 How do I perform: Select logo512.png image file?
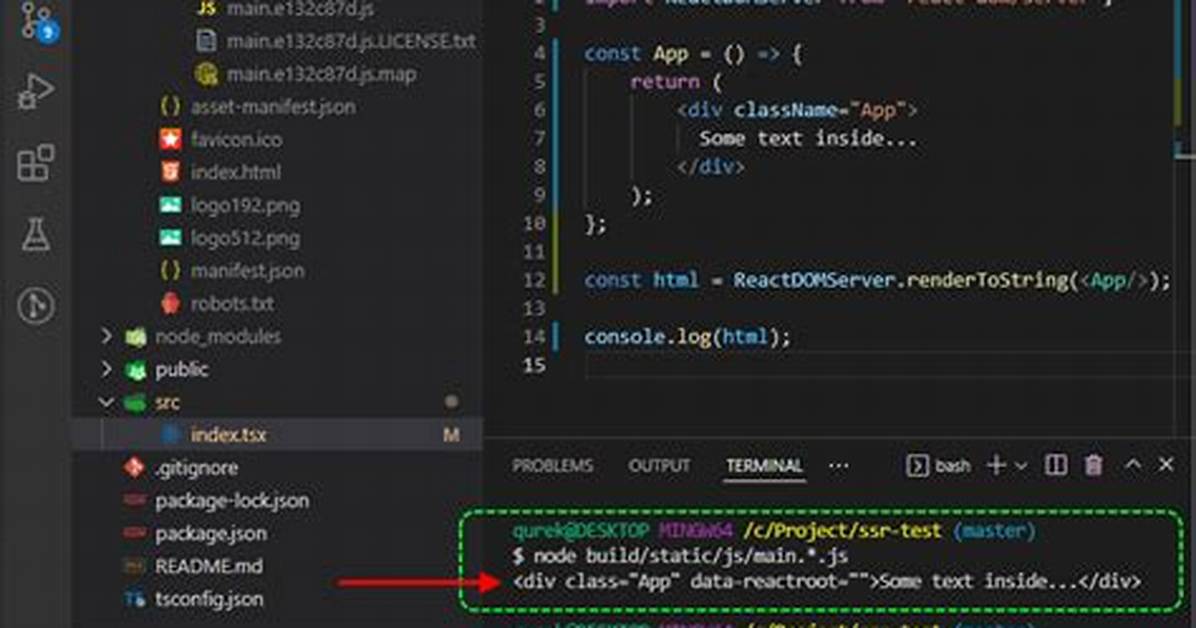tap(245, 238)
